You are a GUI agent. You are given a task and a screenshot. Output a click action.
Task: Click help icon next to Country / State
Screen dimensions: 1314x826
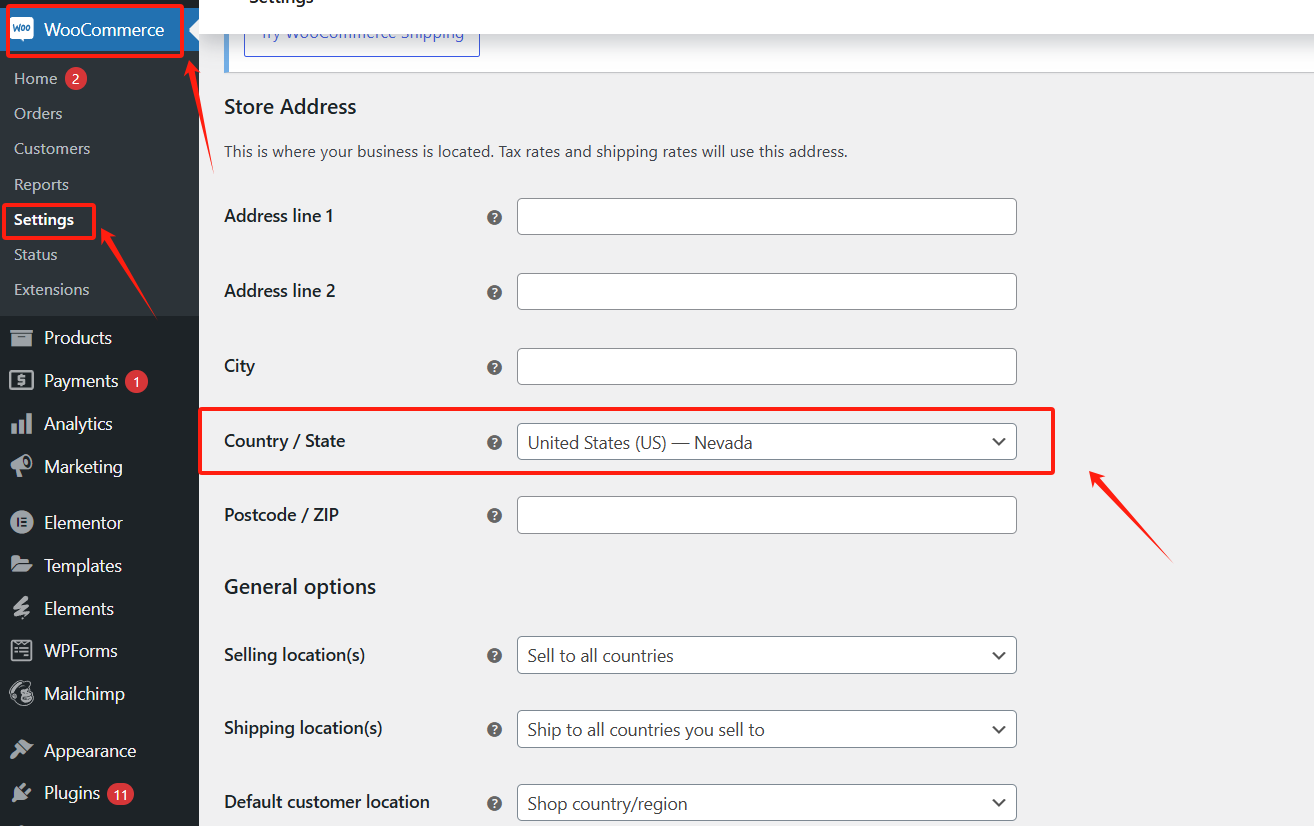[x=494, y=442]
